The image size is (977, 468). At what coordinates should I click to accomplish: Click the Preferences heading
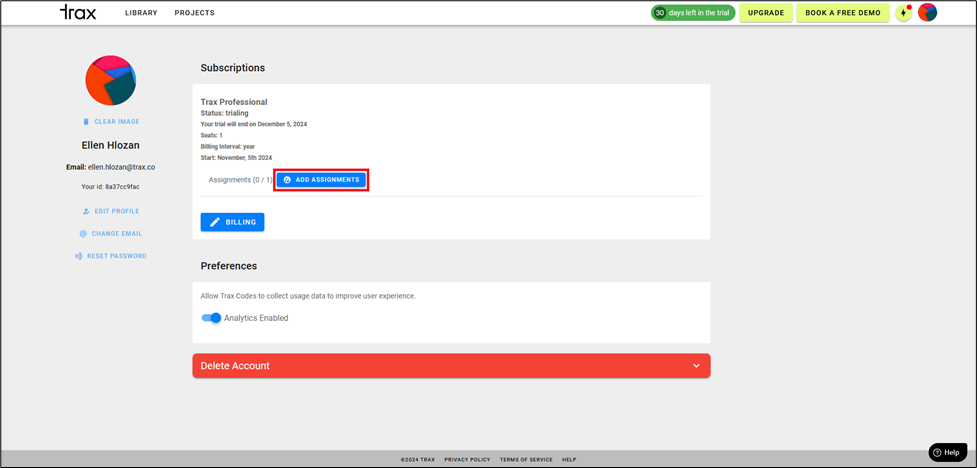229,266
